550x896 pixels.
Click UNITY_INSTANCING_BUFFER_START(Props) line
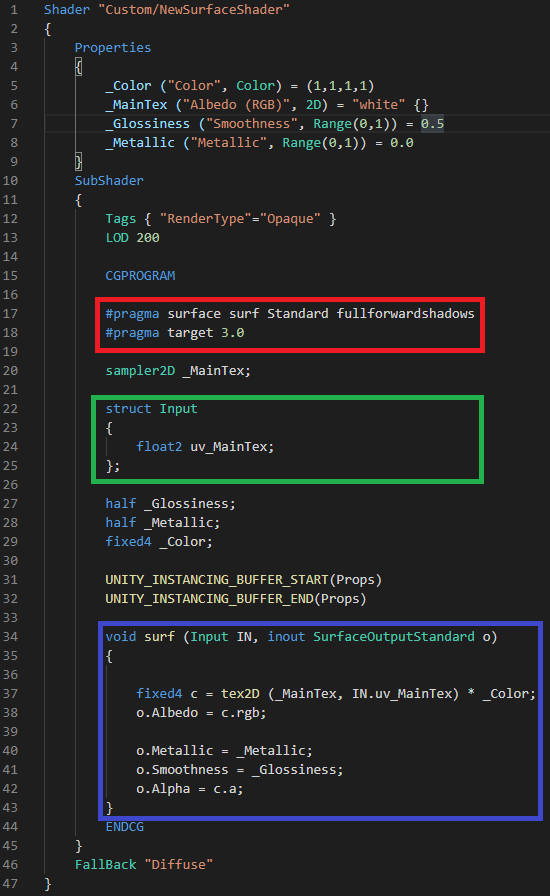[x=244, y=579]
